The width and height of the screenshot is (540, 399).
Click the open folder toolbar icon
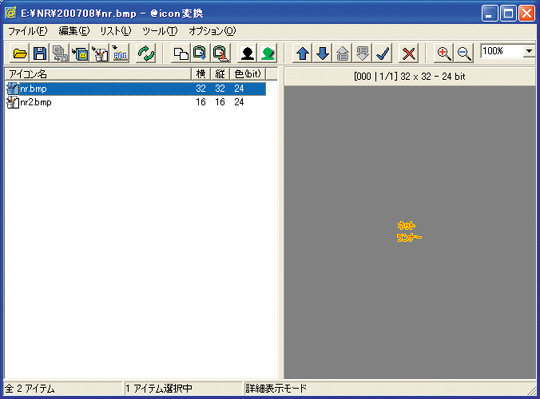20,53
